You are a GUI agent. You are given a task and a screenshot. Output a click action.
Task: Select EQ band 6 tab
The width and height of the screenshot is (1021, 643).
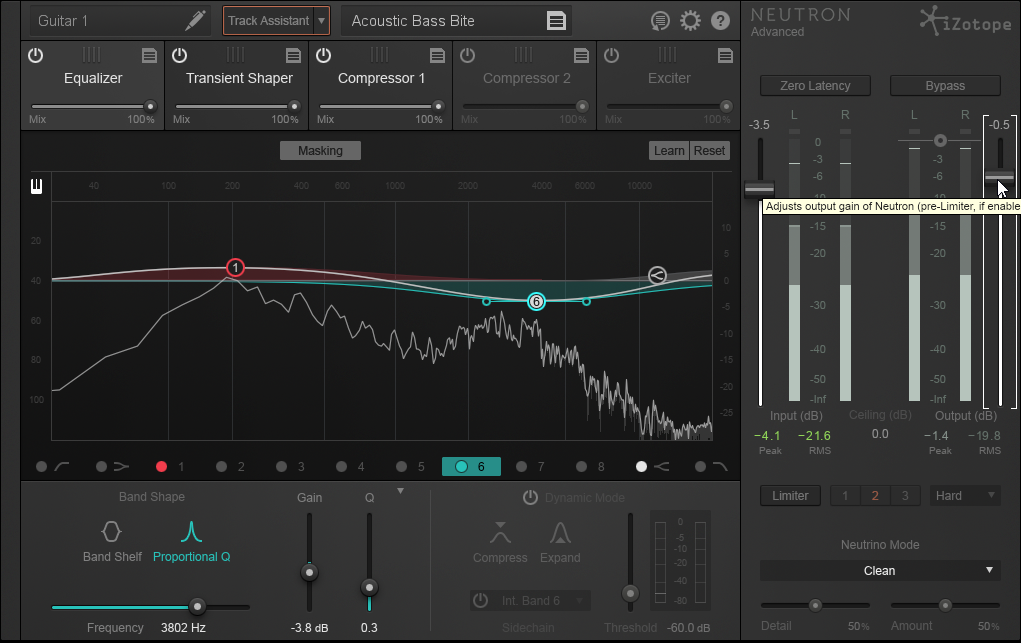tap(471, 466)
